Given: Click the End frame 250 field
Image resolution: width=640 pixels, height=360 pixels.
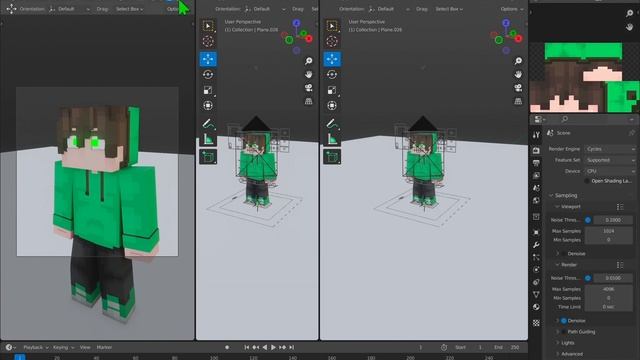Looking at the screenshot, I should (x=507, y=347).
